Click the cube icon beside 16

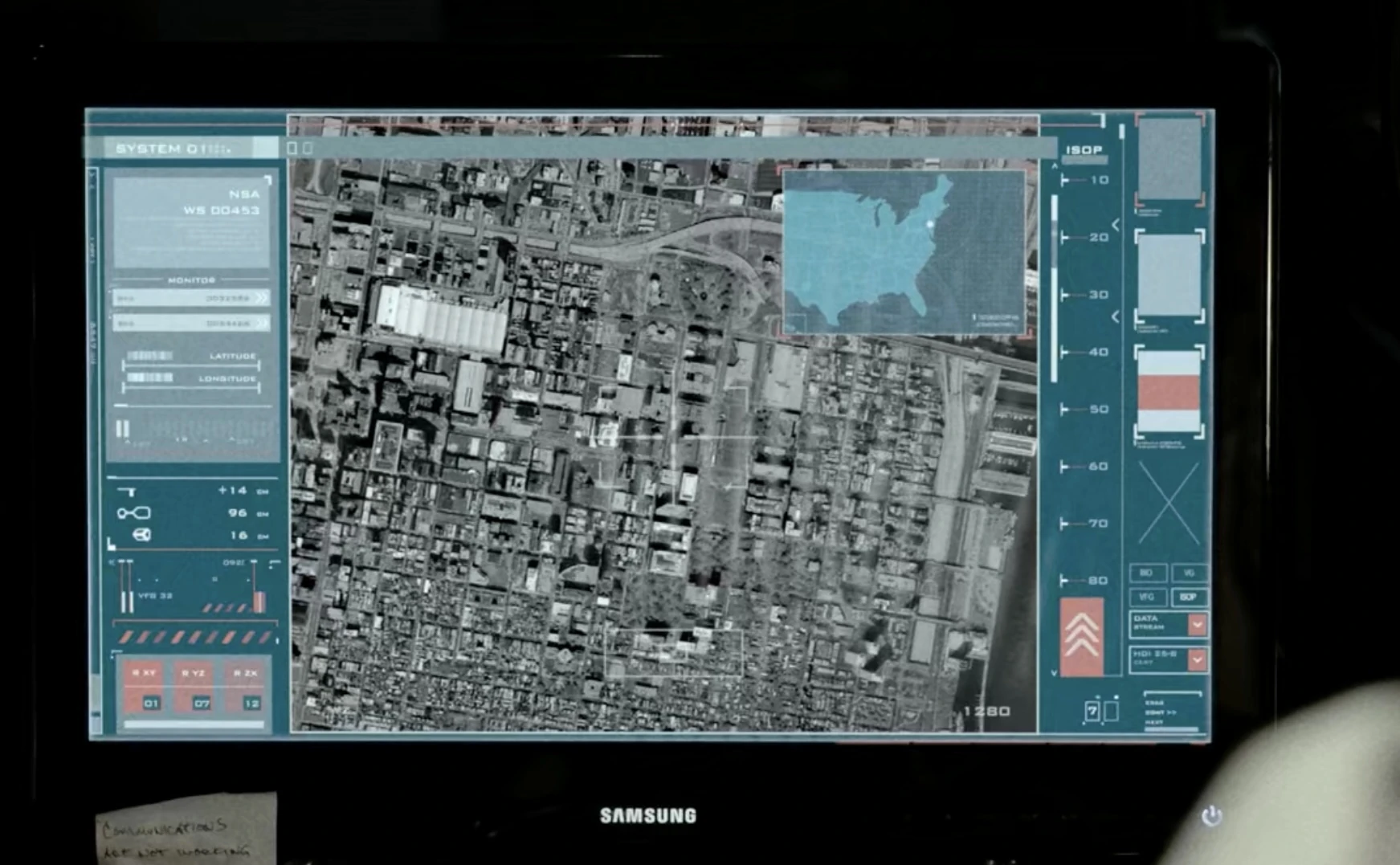point(142,535)
